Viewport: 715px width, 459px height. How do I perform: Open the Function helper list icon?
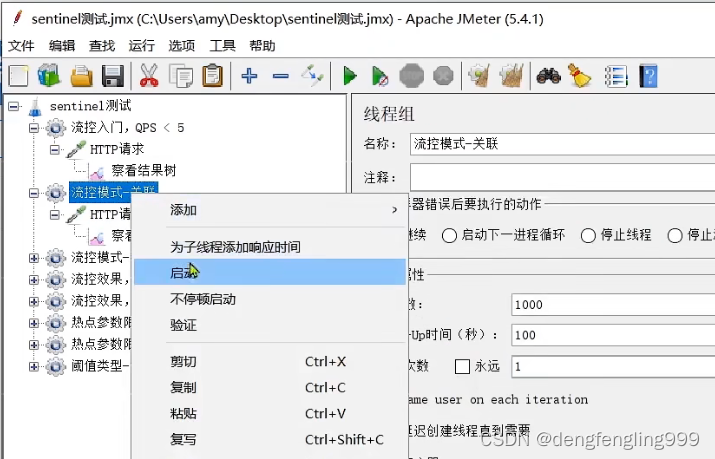tap(616, 76)
